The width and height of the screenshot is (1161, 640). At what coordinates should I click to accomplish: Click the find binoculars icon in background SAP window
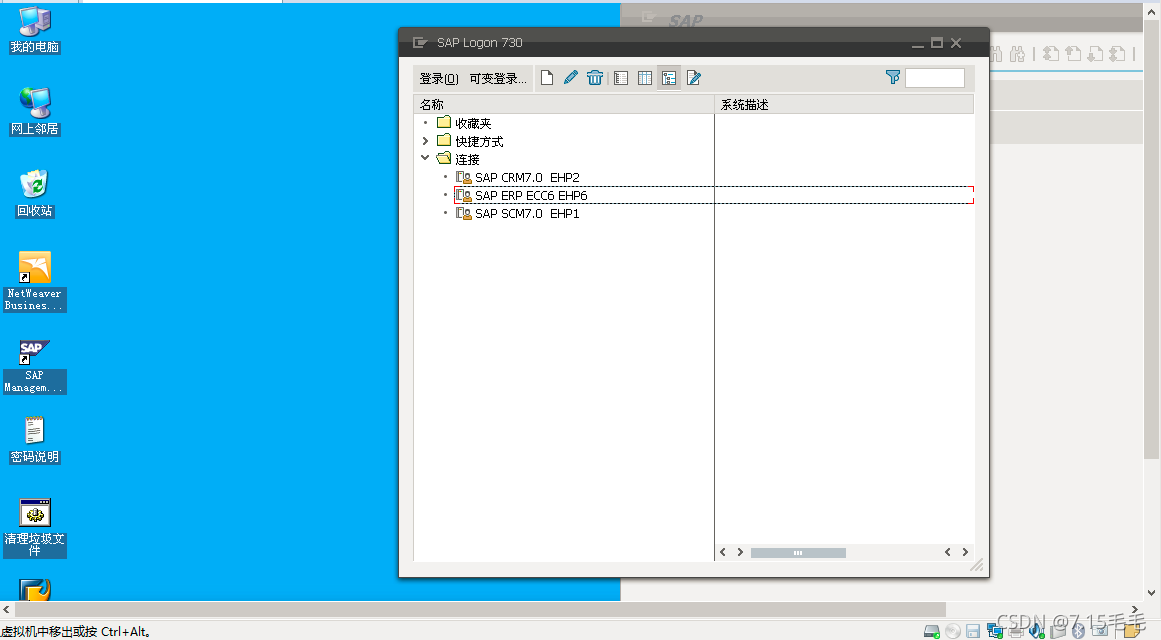pos(997,53)
